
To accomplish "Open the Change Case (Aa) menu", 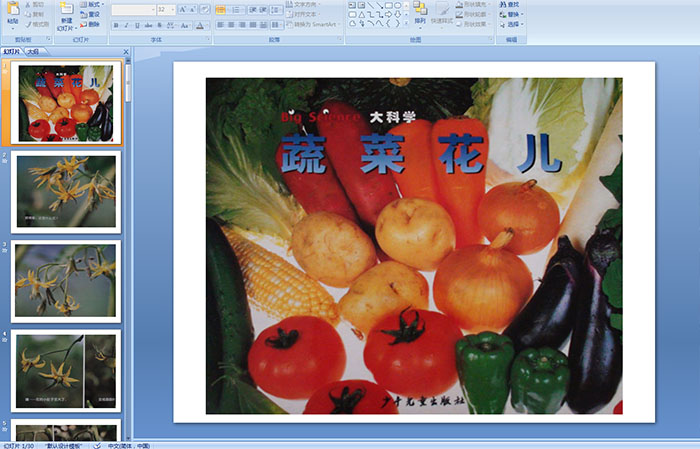I will (x=185, y=25).
